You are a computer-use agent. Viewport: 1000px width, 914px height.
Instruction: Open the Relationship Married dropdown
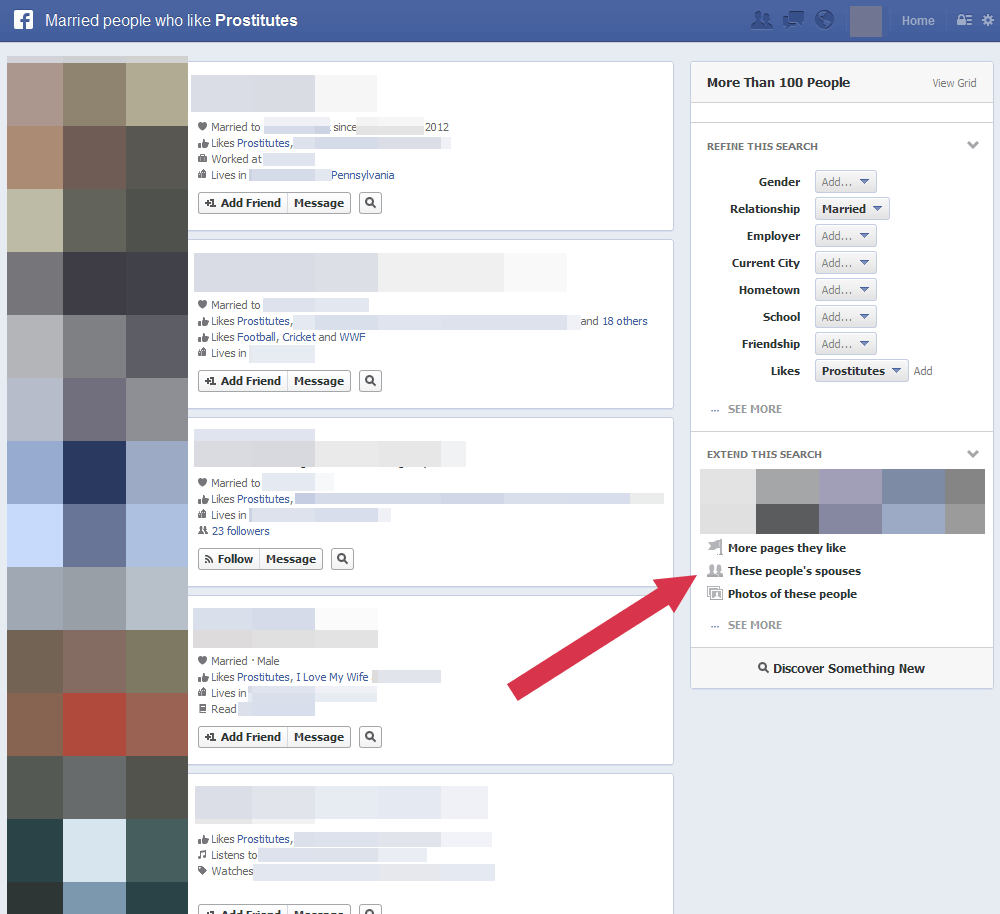852,209
